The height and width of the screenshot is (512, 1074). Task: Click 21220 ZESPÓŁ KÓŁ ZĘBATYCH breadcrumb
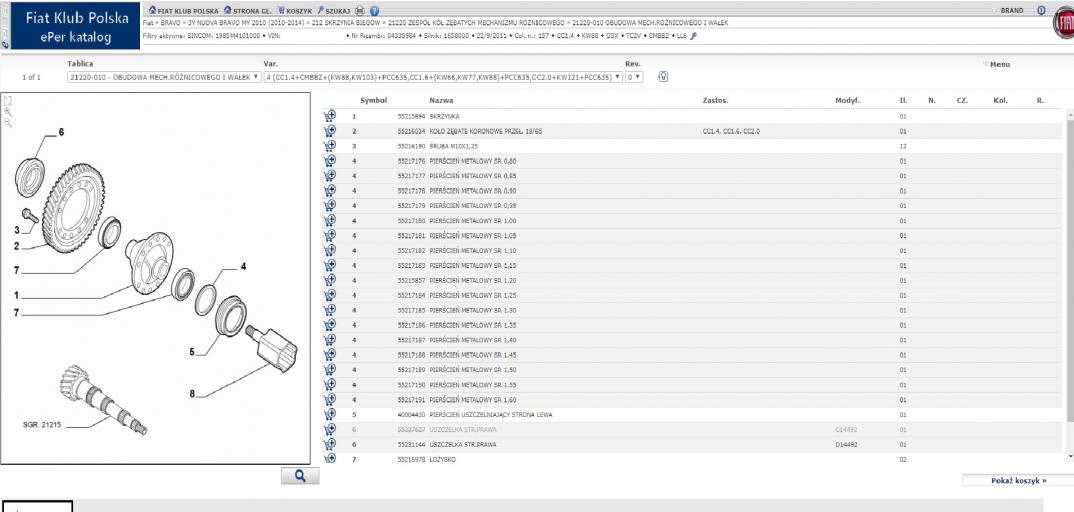pos(477,23)
